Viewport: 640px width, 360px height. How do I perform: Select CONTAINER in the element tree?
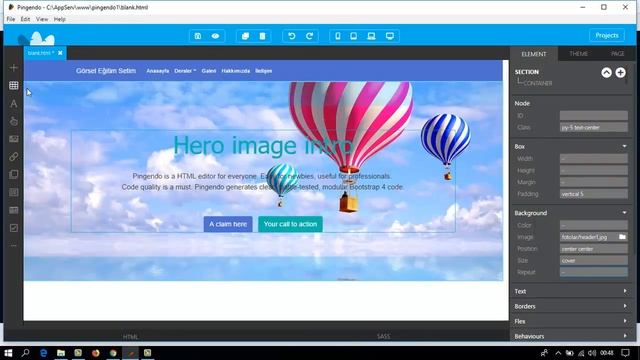[538, 83]
